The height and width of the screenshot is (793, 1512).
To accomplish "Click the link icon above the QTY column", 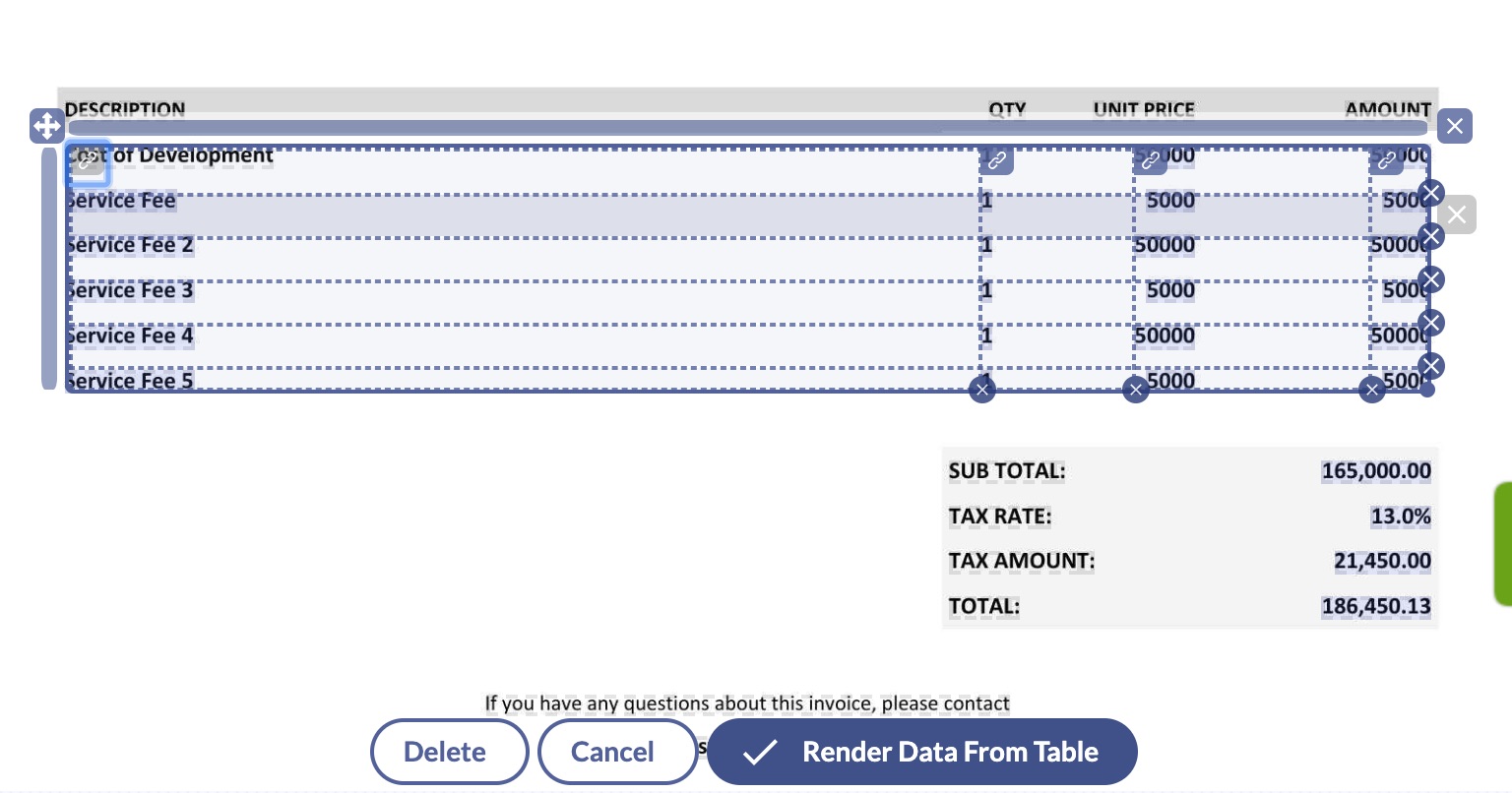I will coord(997,160).
